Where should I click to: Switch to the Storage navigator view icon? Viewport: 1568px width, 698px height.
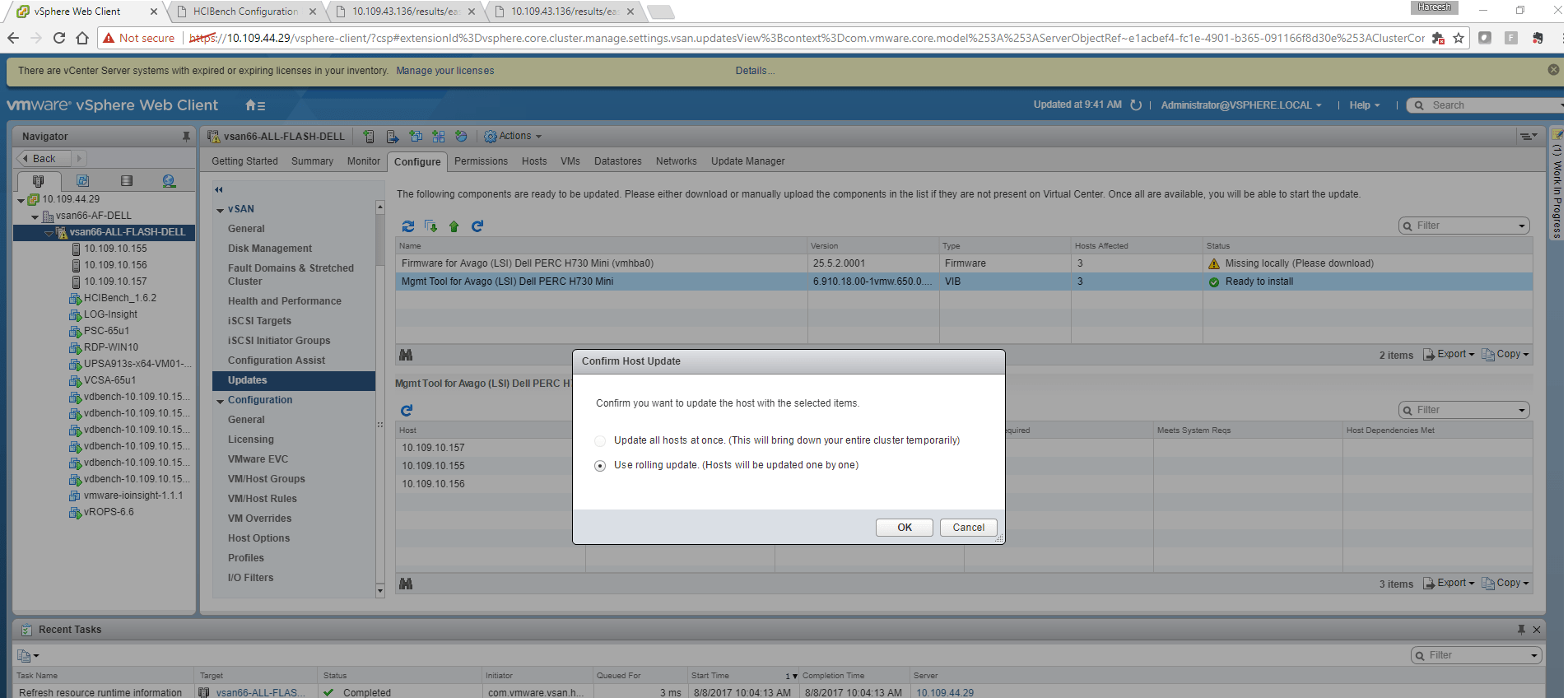tap(126, 181)
